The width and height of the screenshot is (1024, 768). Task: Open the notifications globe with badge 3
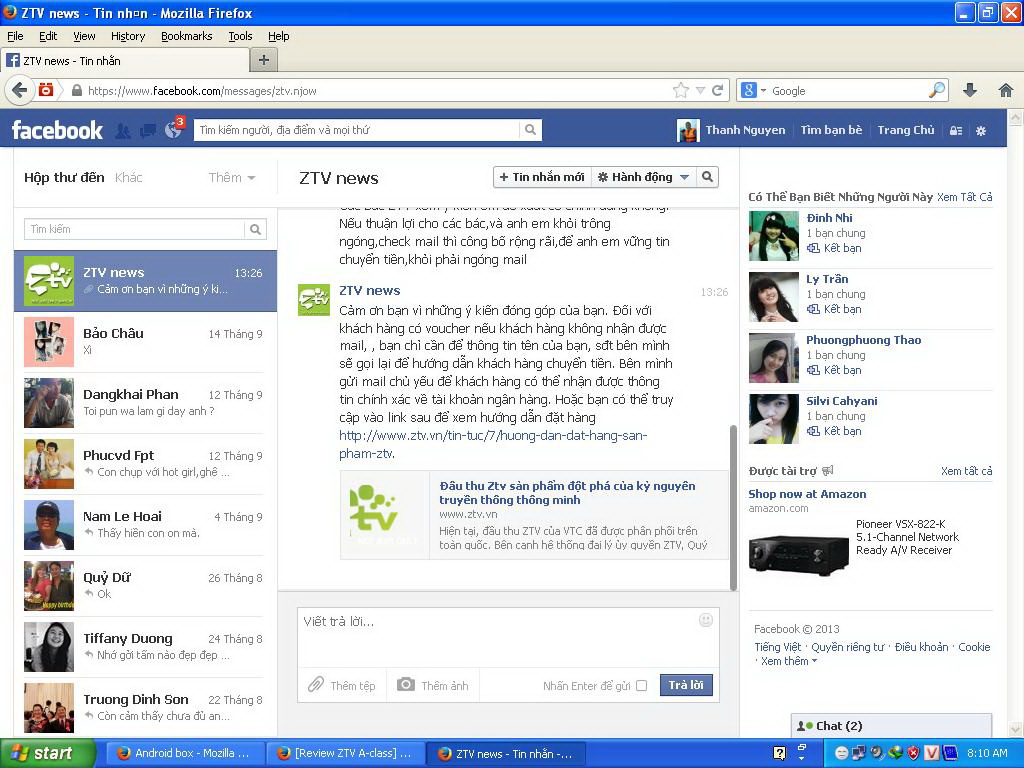click(174, 129)
